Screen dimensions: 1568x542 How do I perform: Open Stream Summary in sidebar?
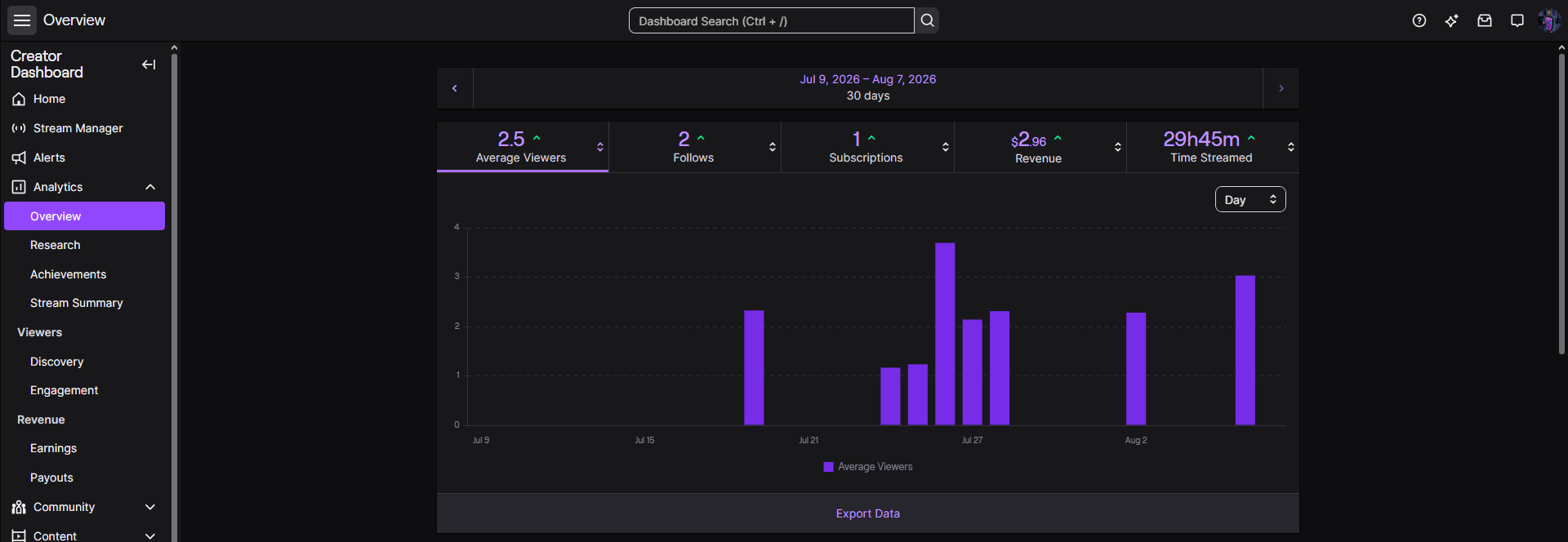[x=77, y=303]
